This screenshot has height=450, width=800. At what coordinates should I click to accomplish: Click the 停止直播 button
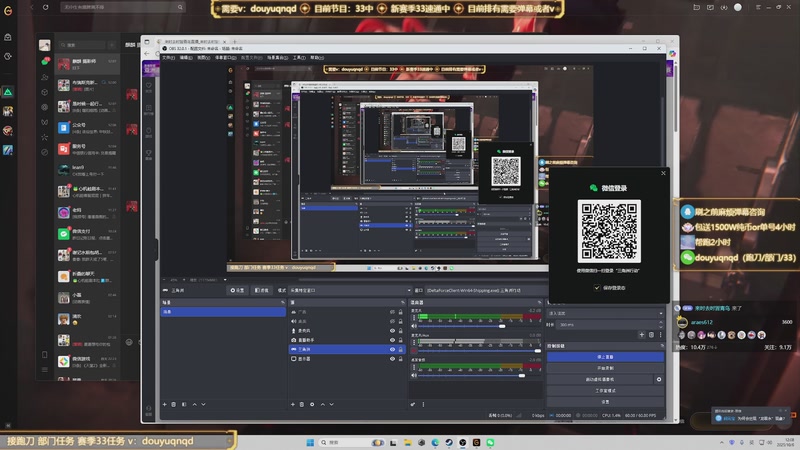click(604, 356)
